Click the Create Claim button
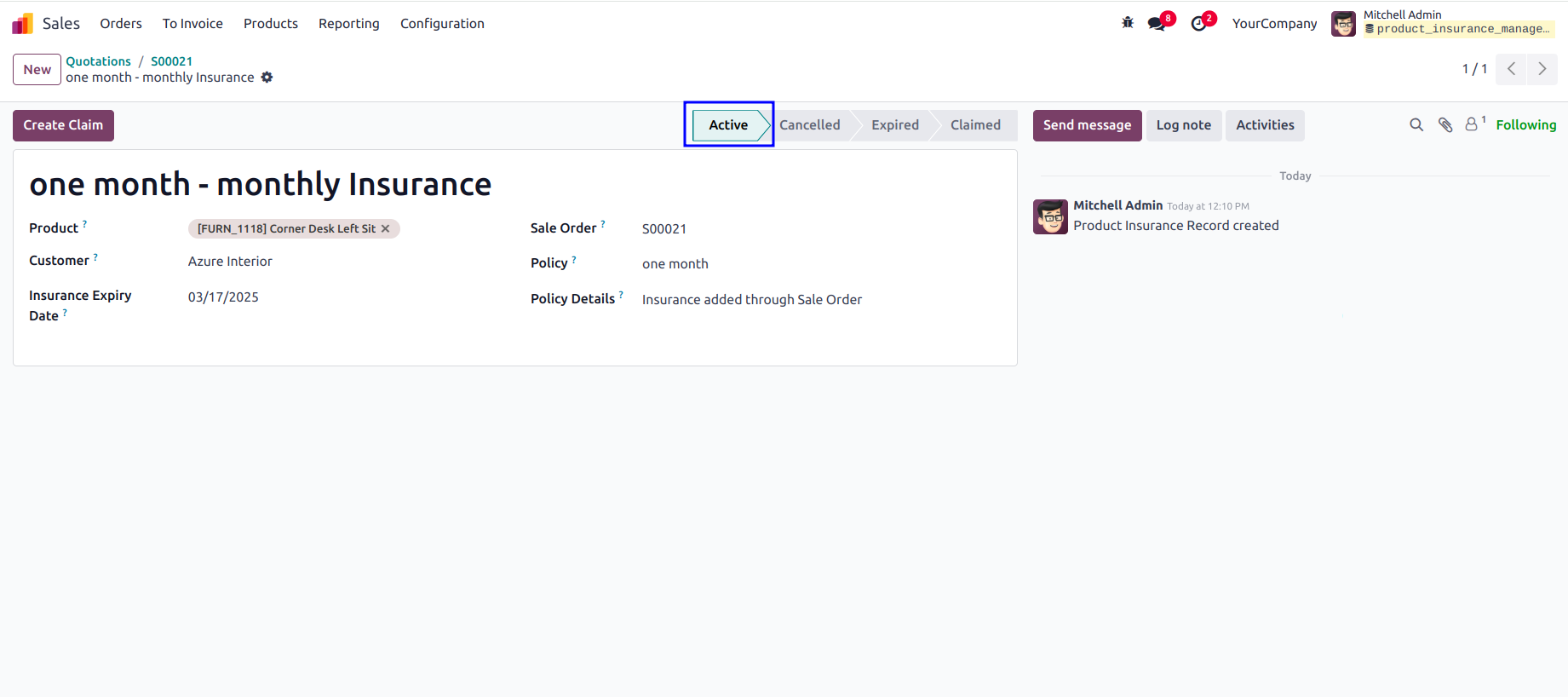Screen dimensions: 1568x697 63,125
